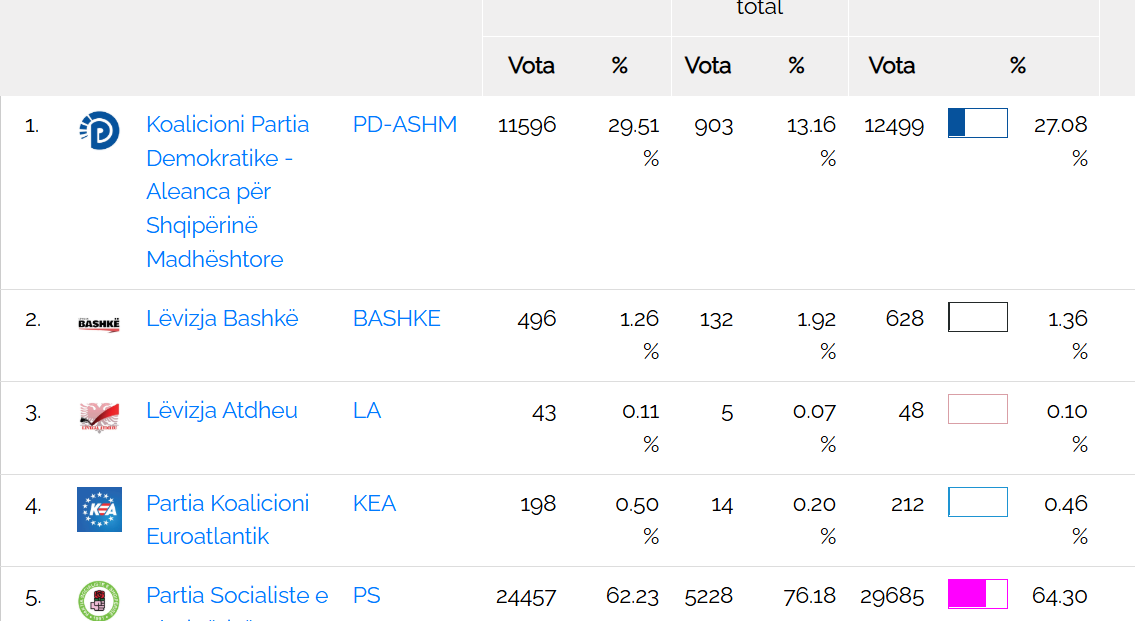
Task: Click the Democratic Party logo icon
Action: (99, 131)
